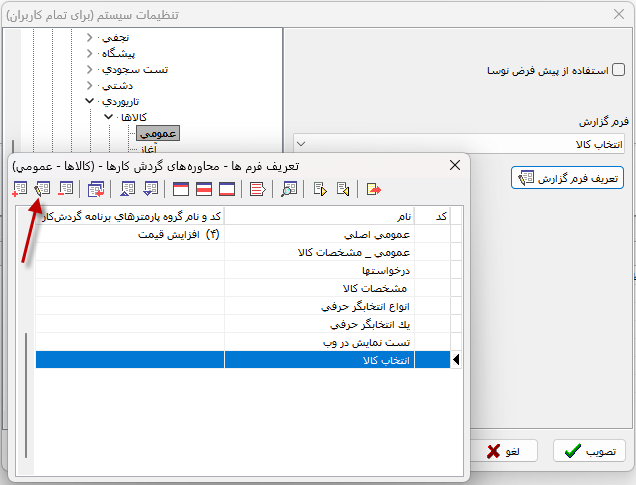Viewport: 636px width, 485px height.
Task: Click the لغو cancel button
Action: pyautogui.click(x=506, y=451)
